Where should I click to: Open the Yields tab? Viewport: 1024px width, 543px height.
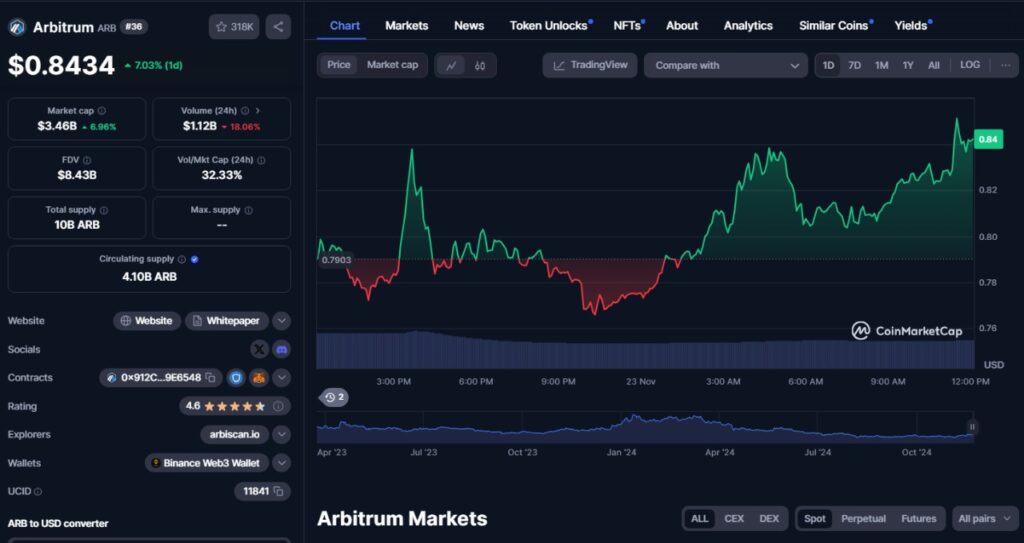912,25
